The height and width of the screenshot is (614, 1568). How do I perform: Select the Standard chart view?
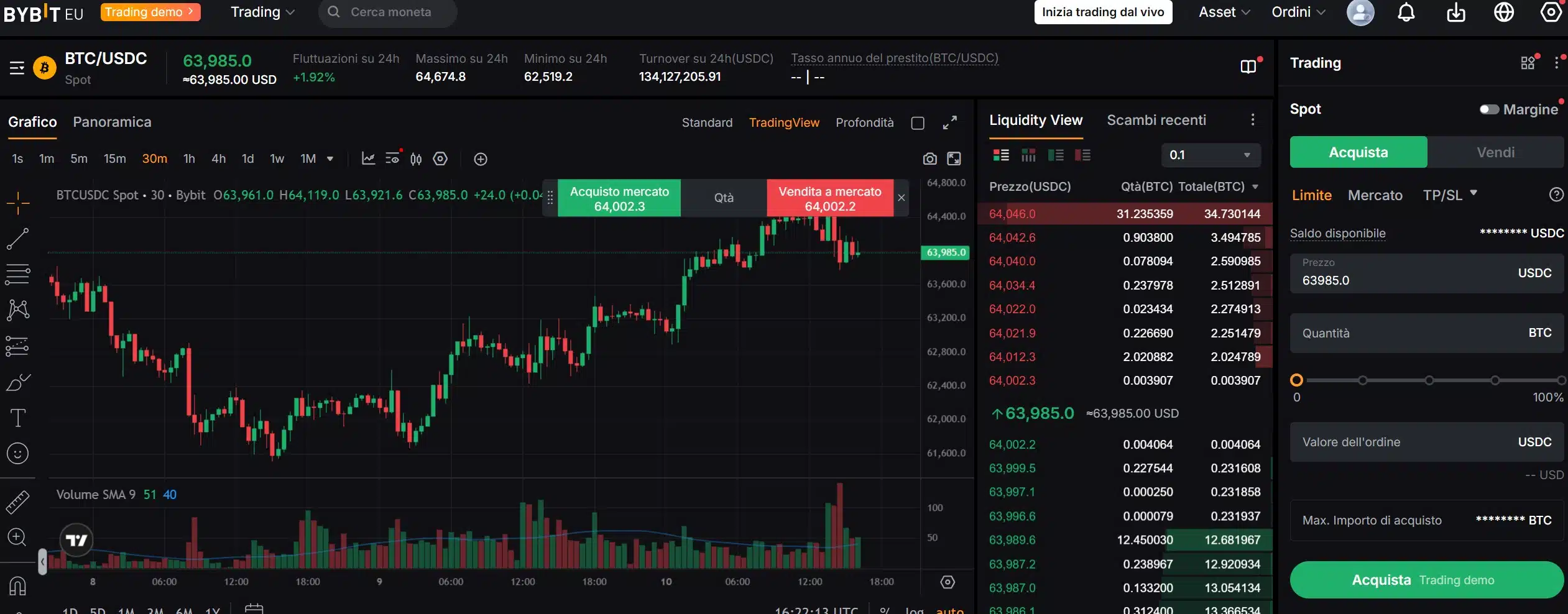(x=707, y=122)
